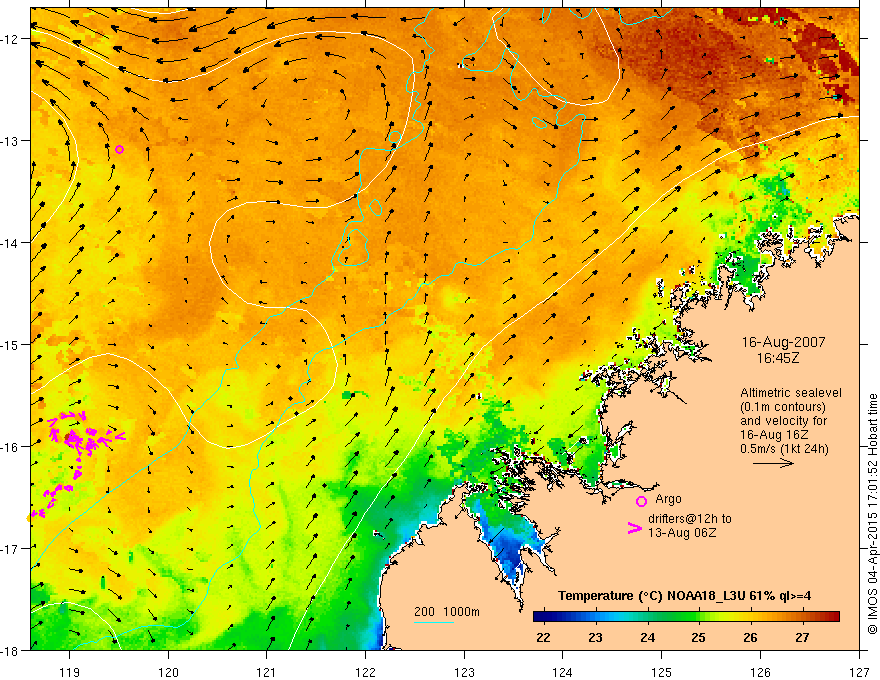Click the longitude axis label '127'
The image size is (880, 680).
[x=859, y=672]
